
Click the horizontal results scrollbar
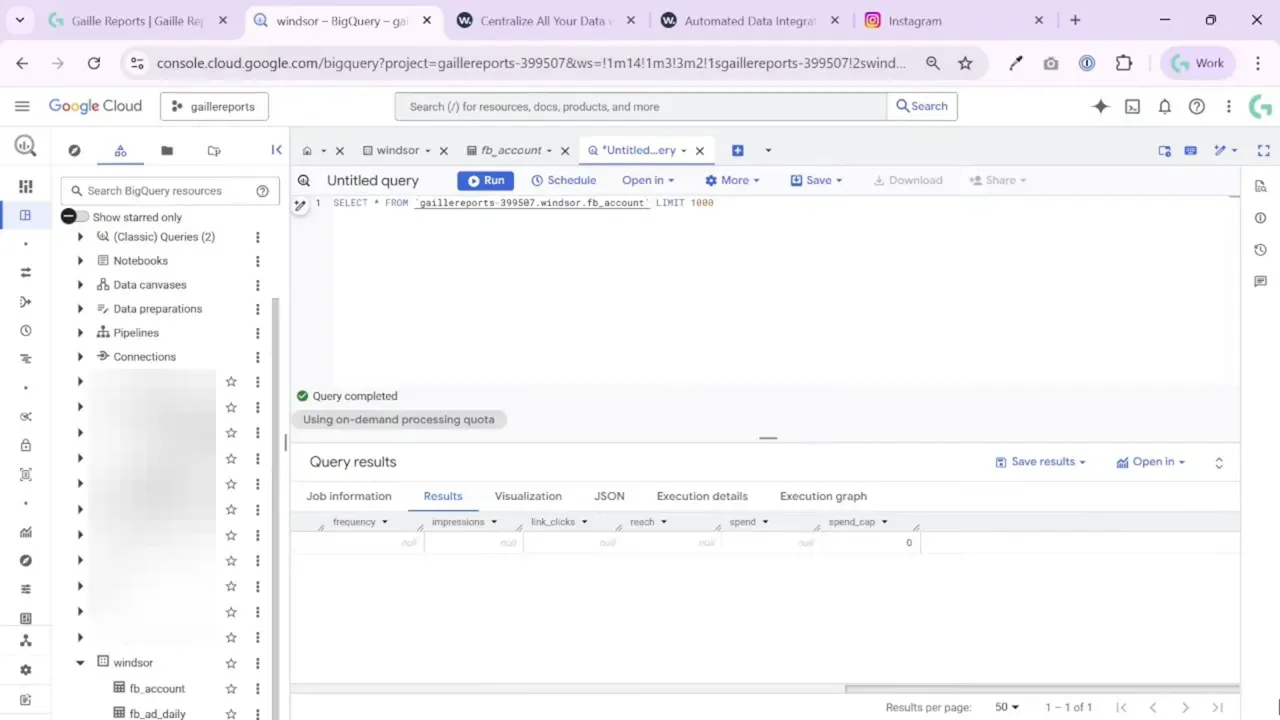1041,688
